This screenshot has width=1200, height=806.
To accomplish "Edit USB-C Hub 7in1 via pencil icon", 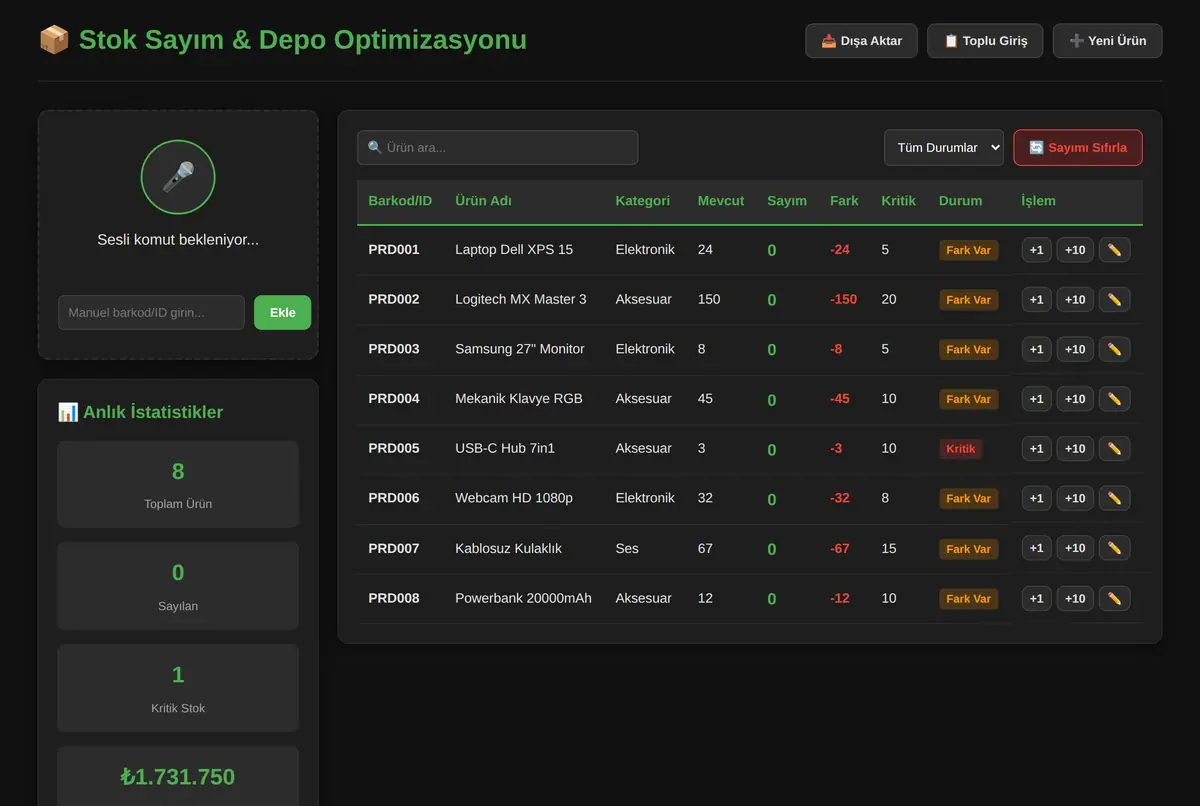I will pyautogui.click(x=1114, y=449).
